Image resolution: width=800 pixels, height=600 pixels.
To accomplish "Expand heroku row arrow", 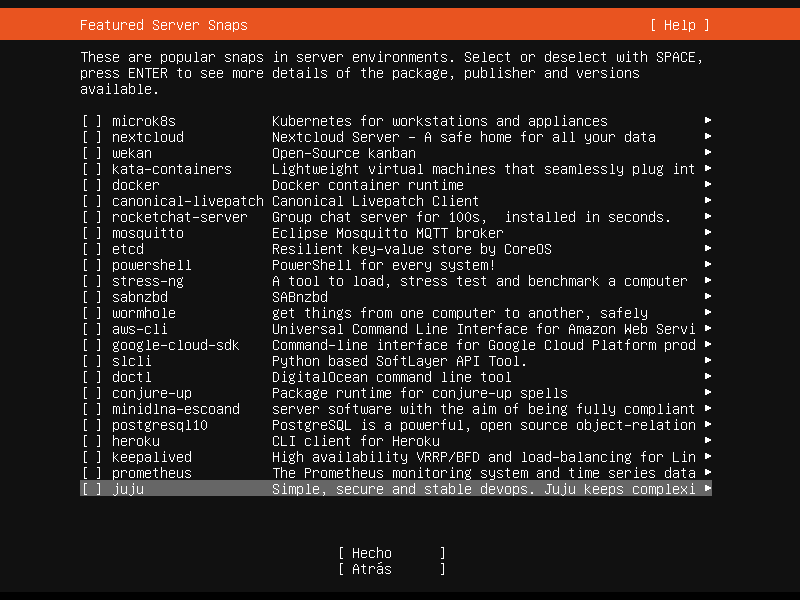I will (708, 440).
